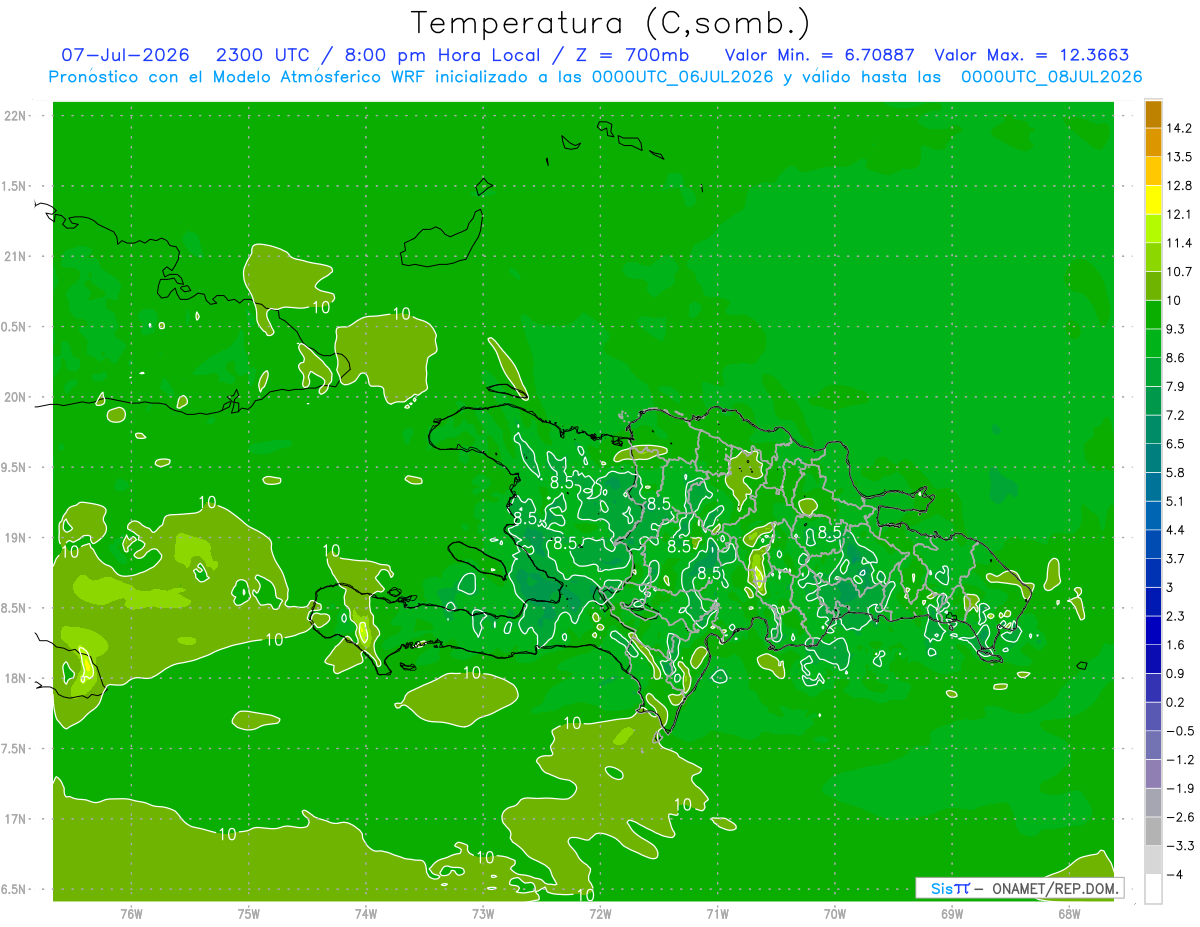Click the colorbar tick value "-3.3"
This screenshot has width=1200, height=927.
[x=1180, y=846]
